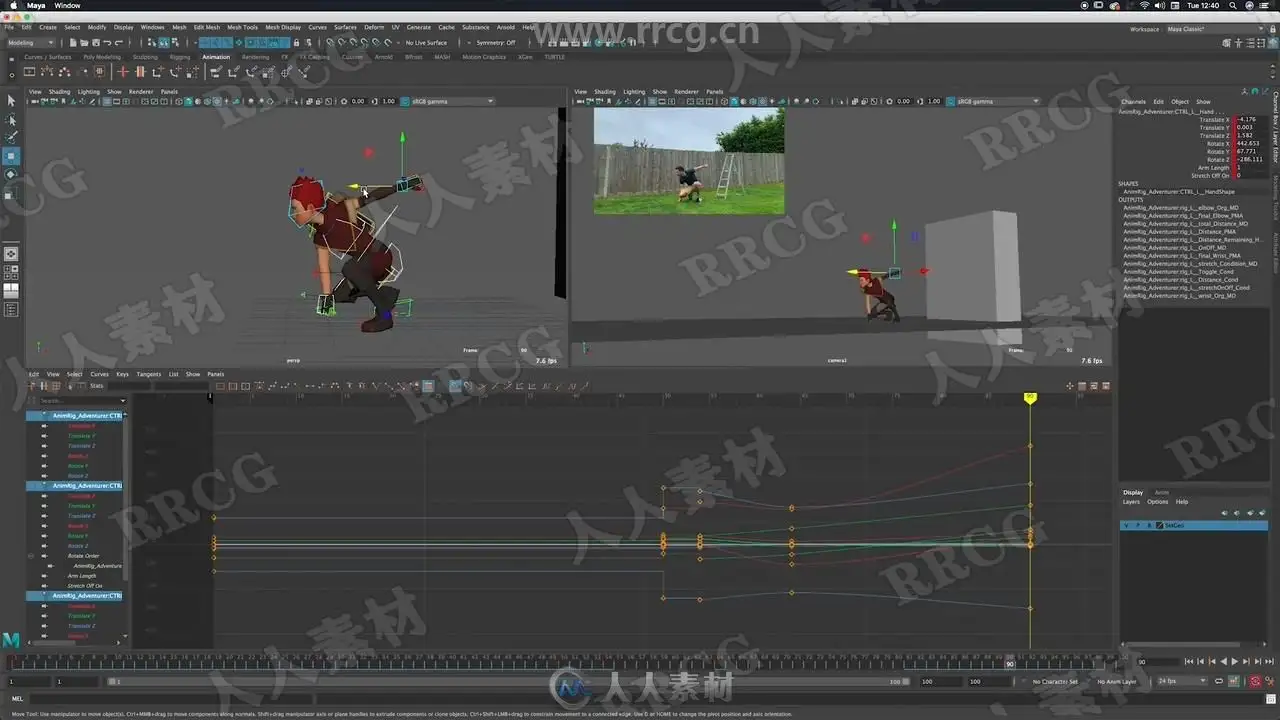Click frame 90 marker on the time slider
The width and height of the screenshot is (1280, 720).
(x=1010, y=663)
